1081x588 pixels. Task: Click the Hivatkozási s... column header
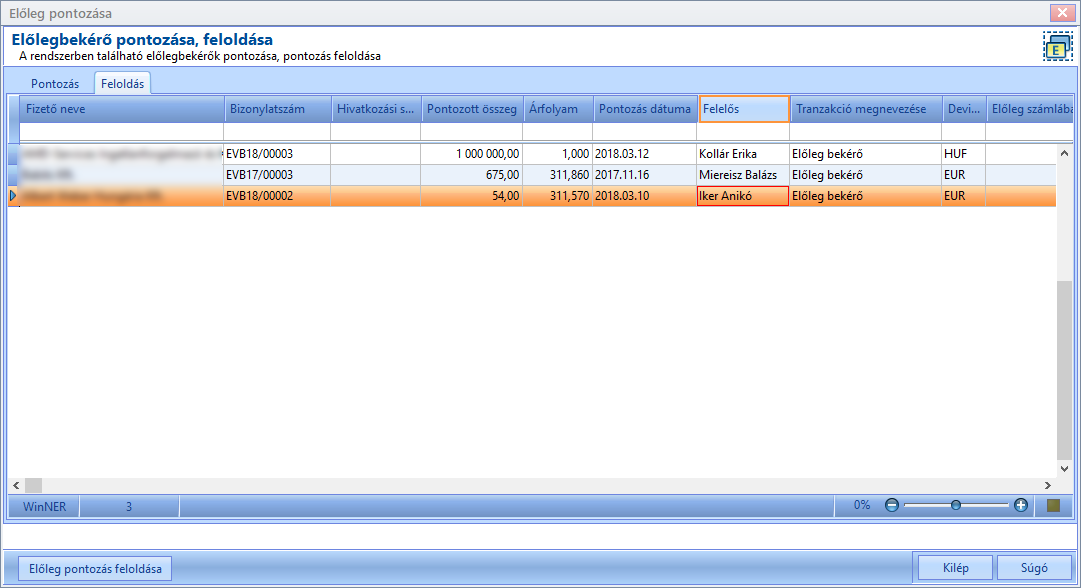point(376,109)
